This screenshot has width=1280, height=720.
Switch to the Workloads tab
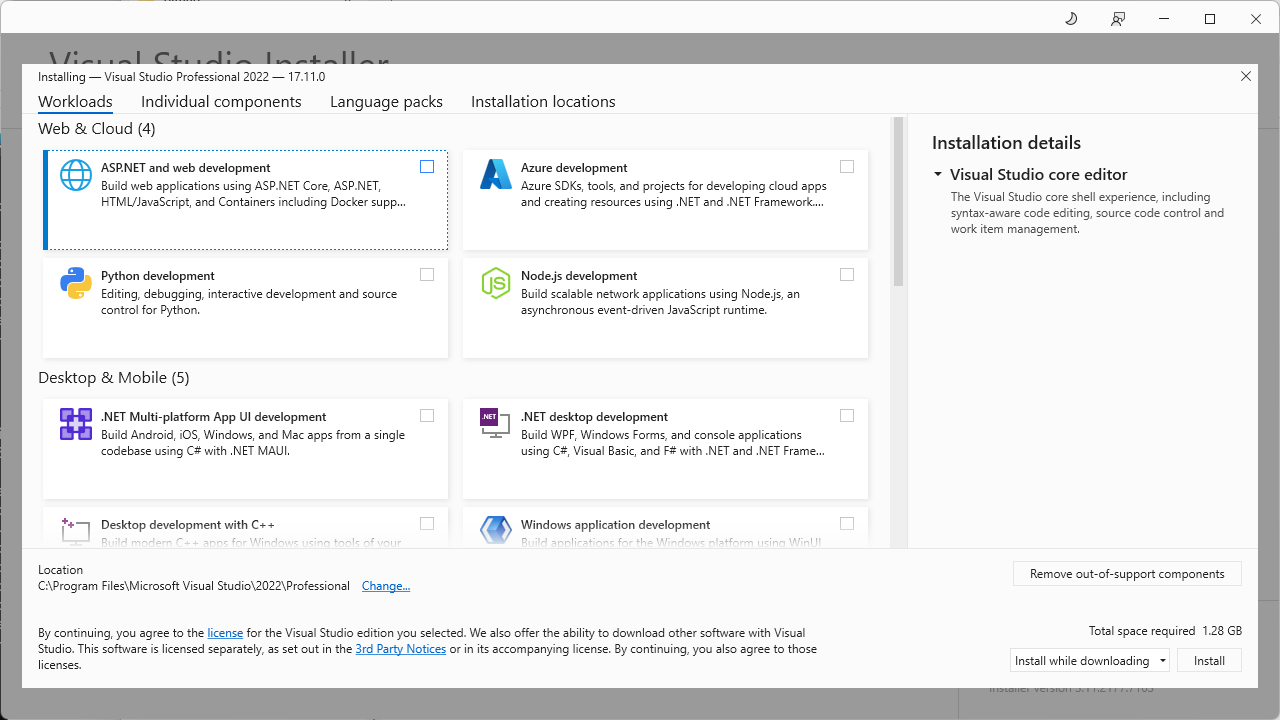point(75,102)
